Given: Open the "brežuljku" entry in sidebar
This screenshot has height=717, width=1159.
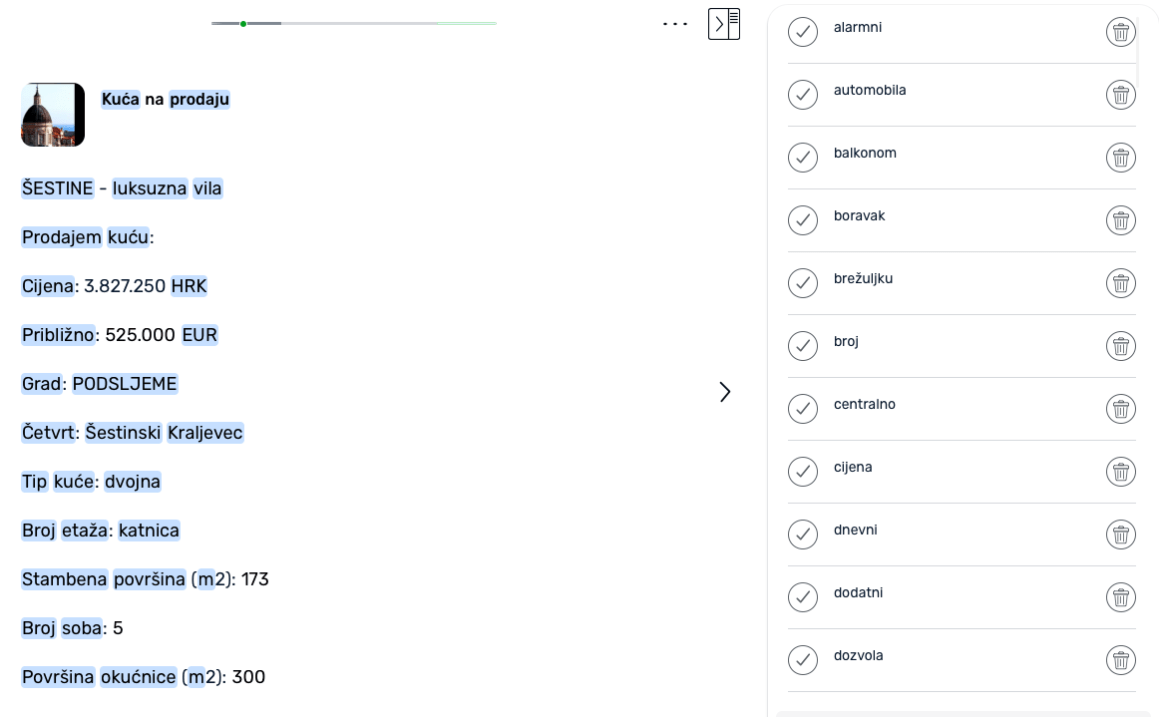Looking at the screenshot, I should click(x=863, y=279).
